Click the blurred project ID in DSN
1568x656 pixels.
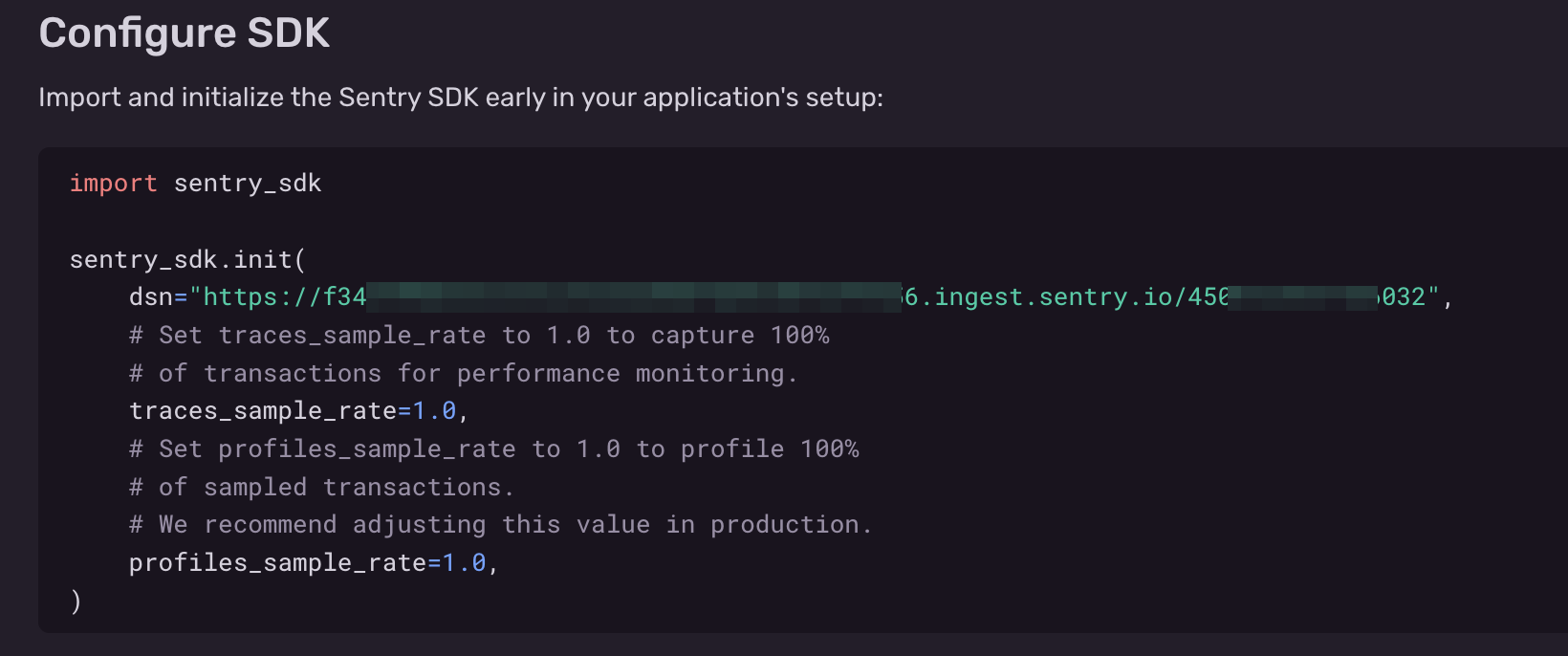click(x=1302, y=297)
